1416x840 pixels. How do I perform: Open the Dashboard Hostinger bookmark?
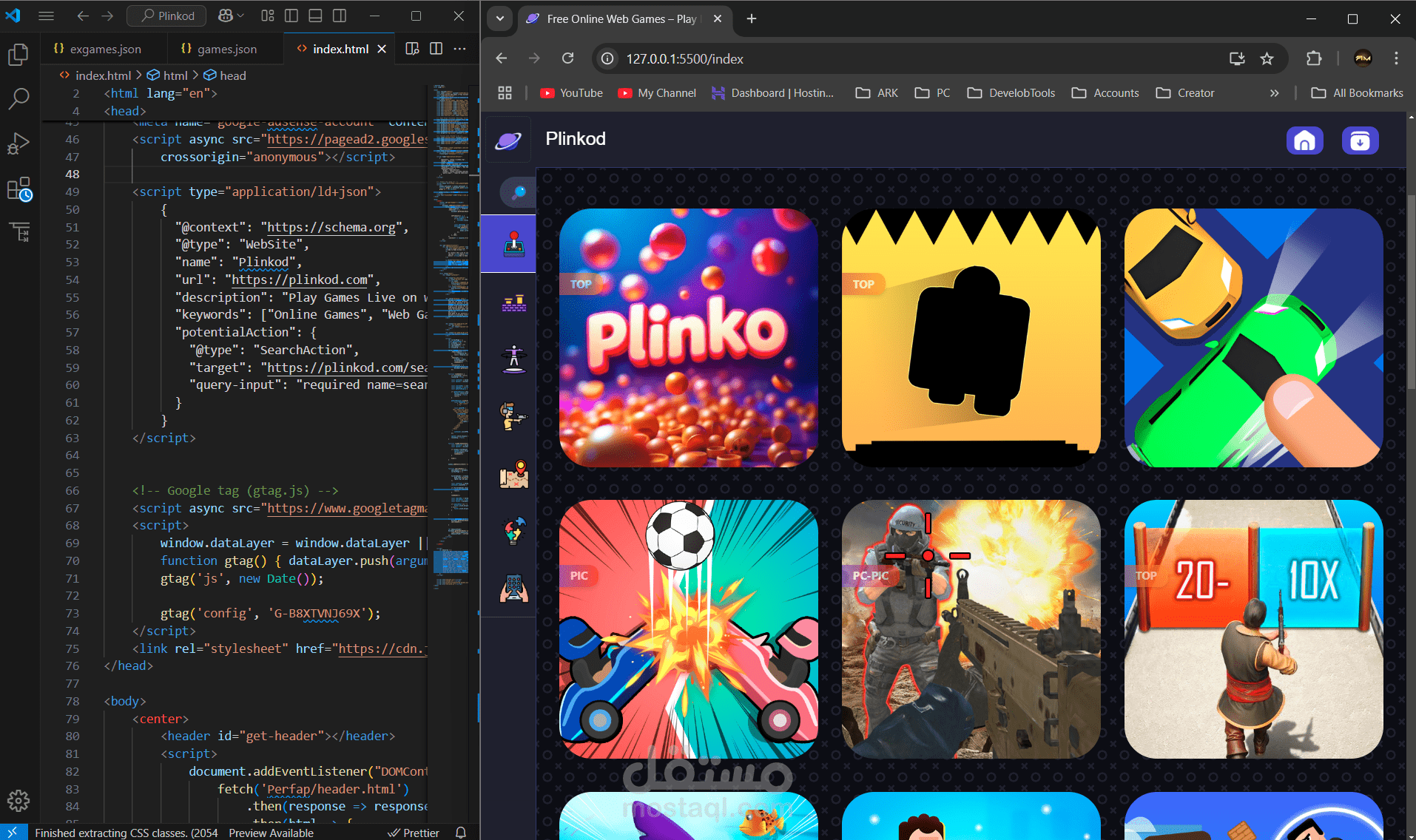point(772,93)
